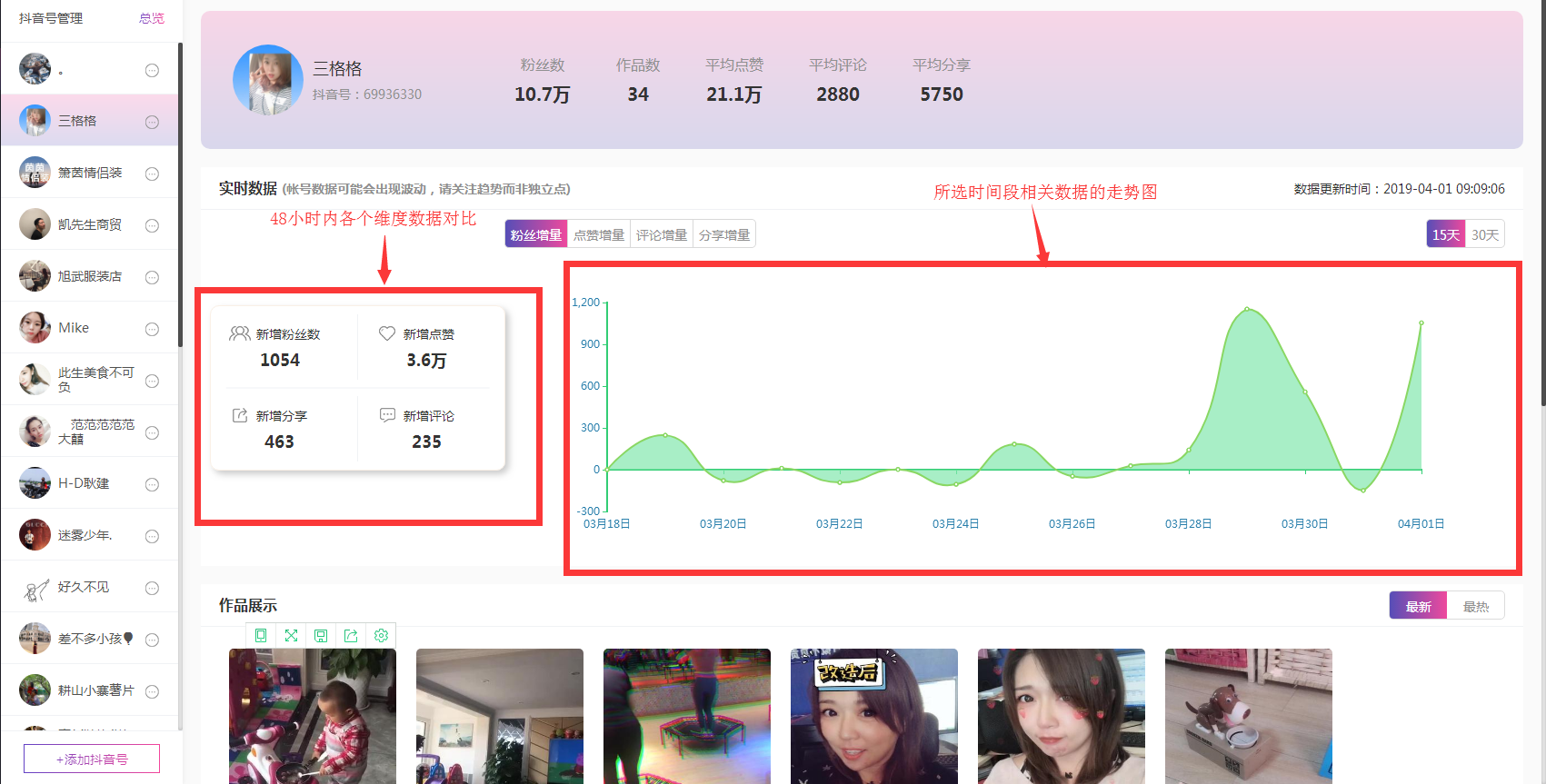The width and height of the screenshot is (1546, 784).
Task: Click the fullscreen expand arrows icon
Action: [291, 636]
